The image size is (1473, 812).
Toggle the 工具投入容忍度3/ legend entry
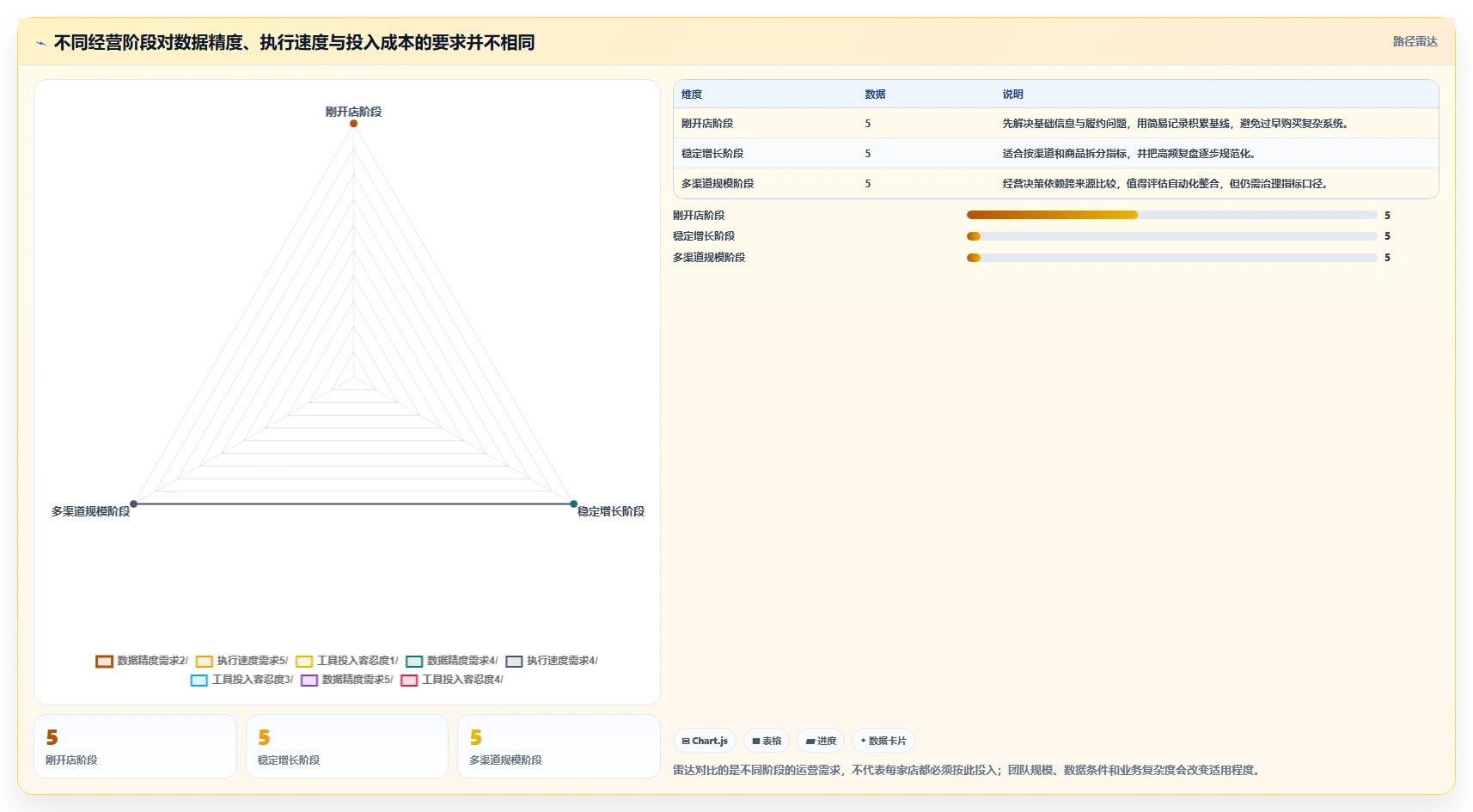(241, 680)
